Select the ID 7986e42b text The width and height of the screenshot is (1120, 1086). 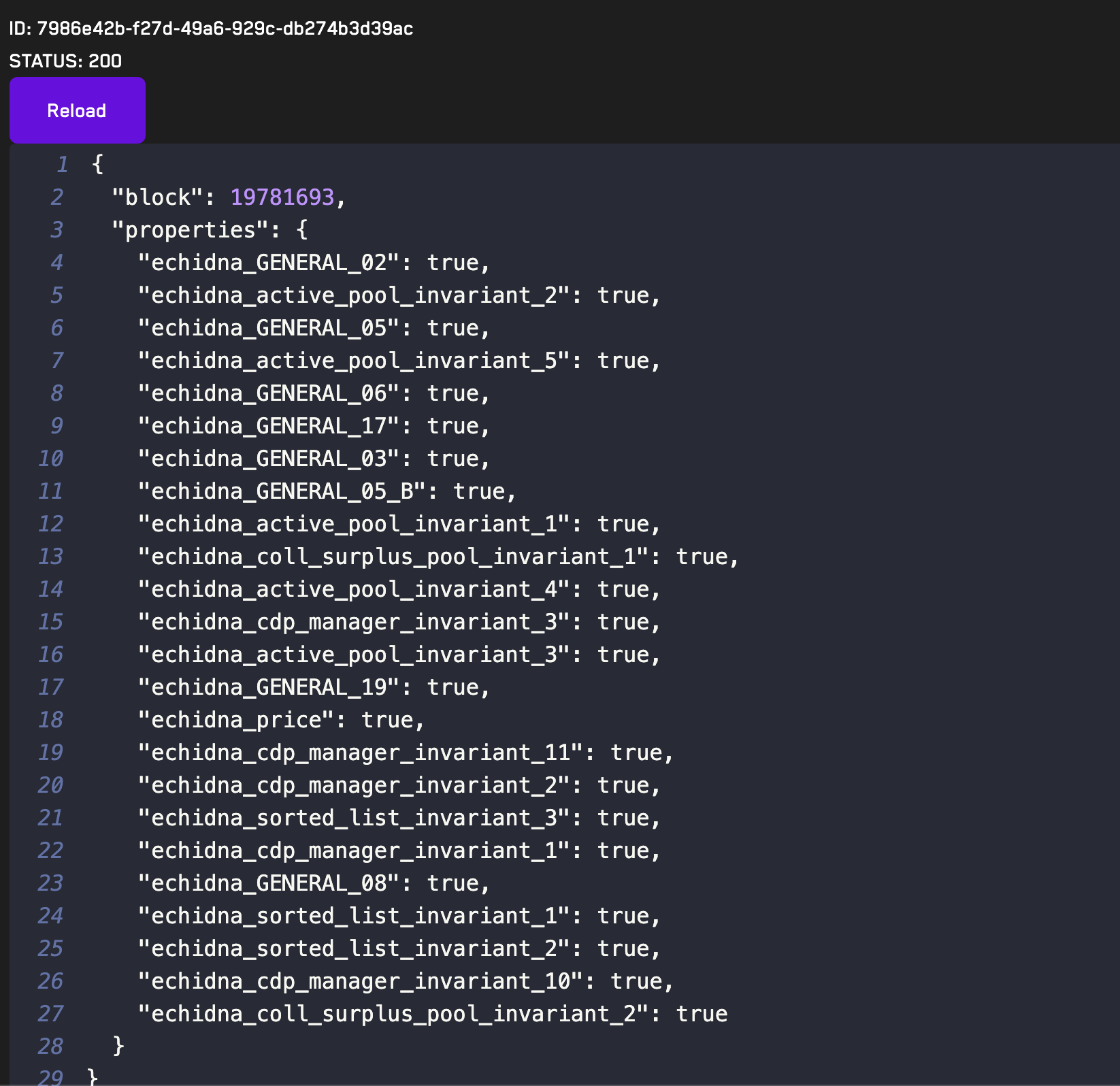[211, 29]
